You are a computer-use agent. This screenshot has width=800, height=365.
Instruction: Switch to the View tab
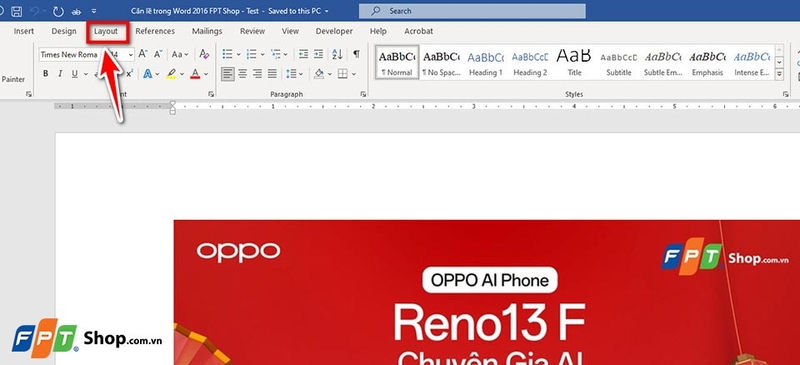point(290,31)
